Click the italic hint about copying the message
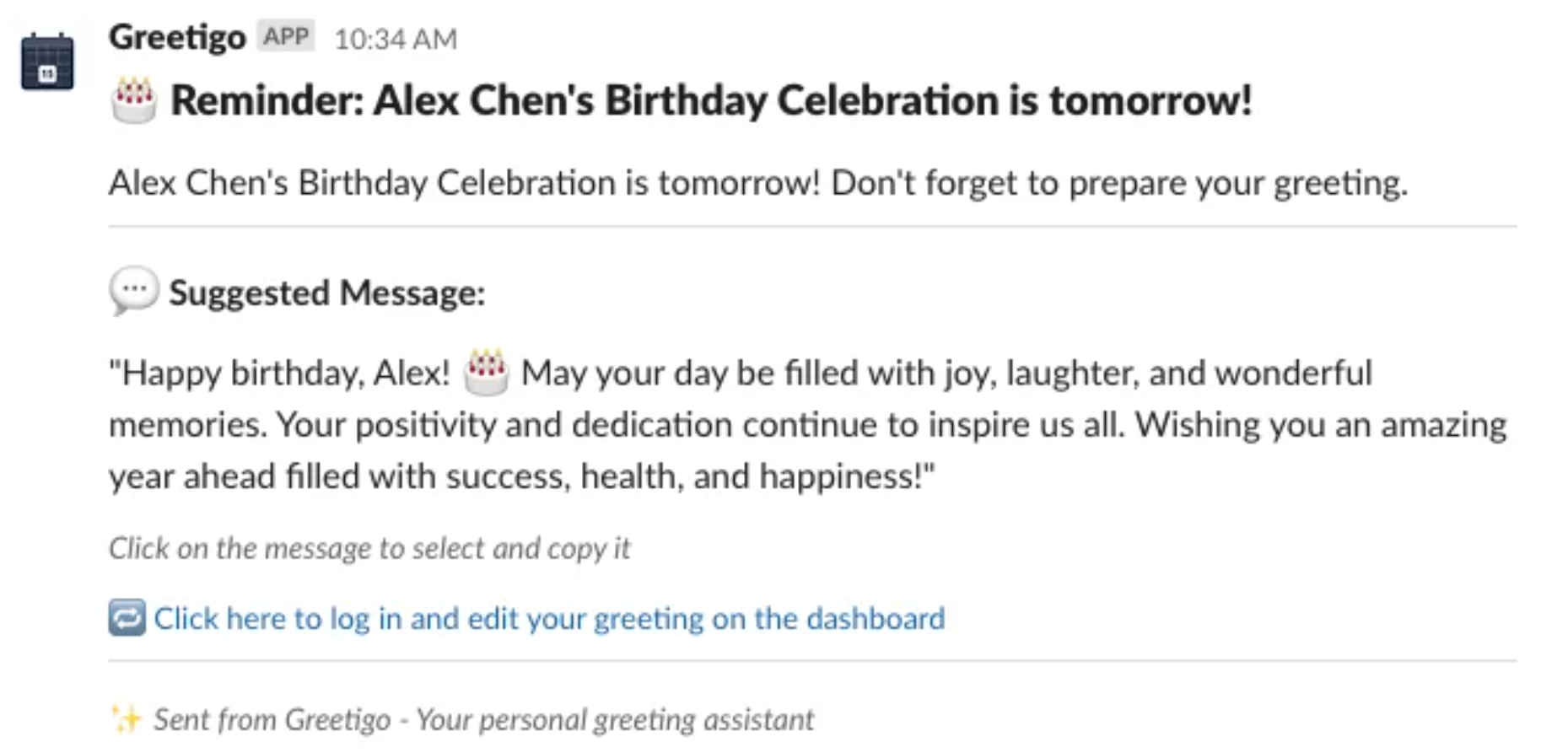The width and height of the screenshot is (1568, 753). 369,548
